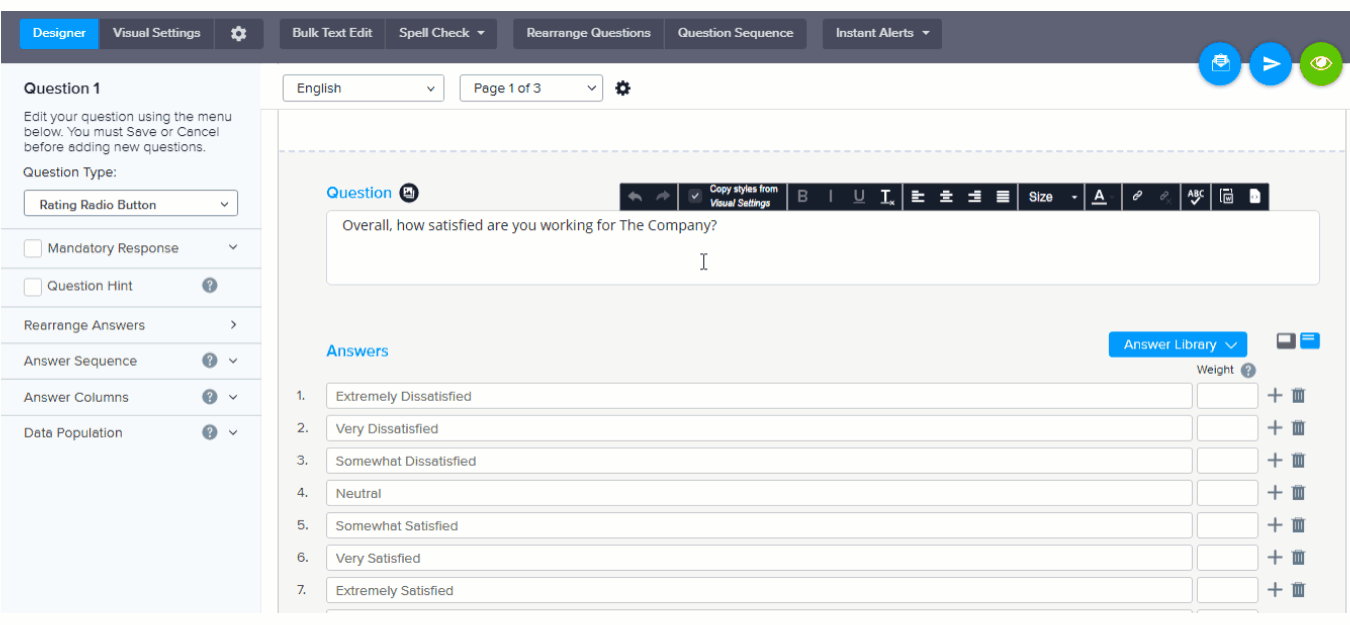Tick the Question Hint checkbox
Viewport: 1350px width, 625px height.
point(33,286)
